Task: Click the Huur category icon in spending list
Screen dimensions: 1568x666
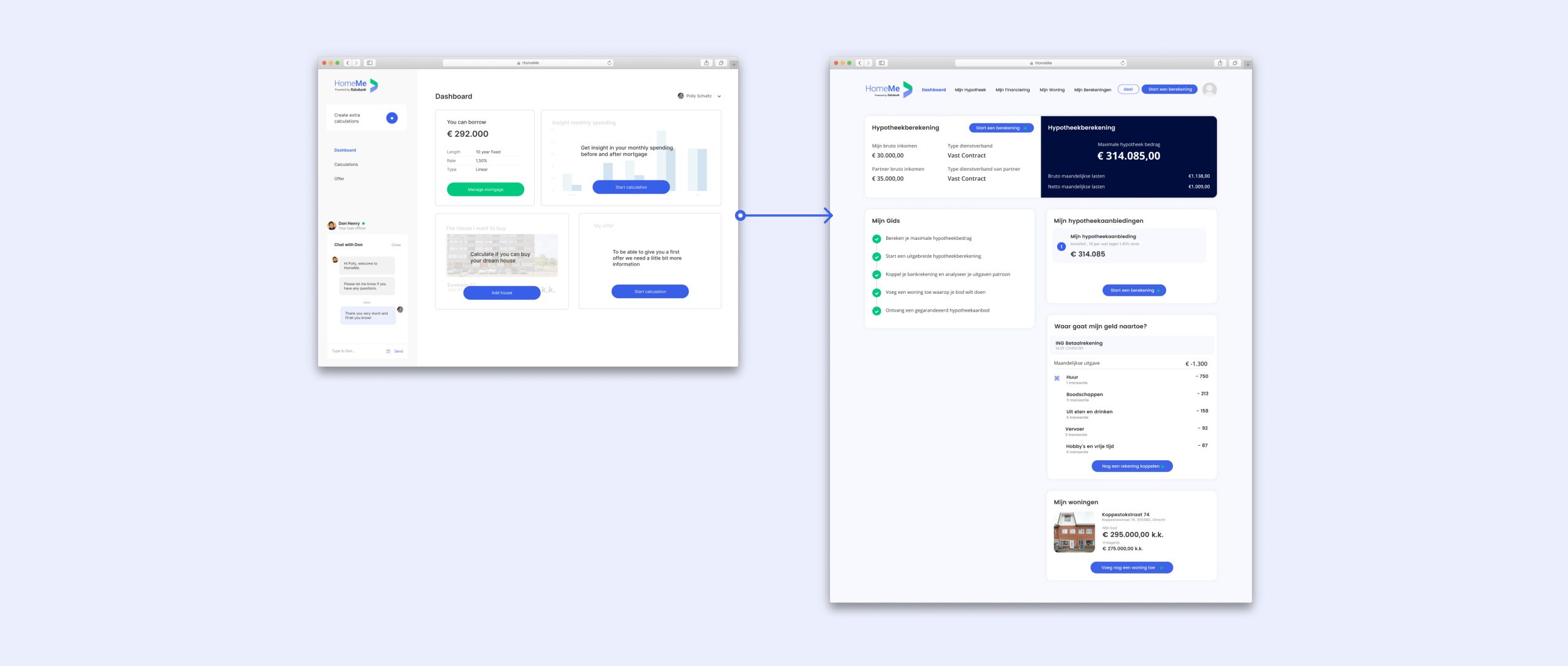Action: pyautogui.click(x=1057, y=378)
